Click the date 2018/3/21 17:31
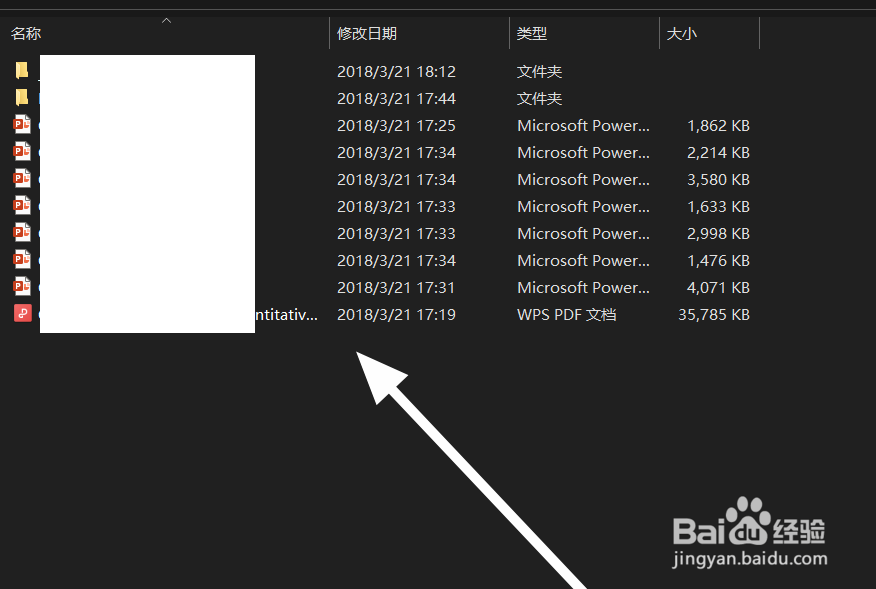 pos(396,288)
